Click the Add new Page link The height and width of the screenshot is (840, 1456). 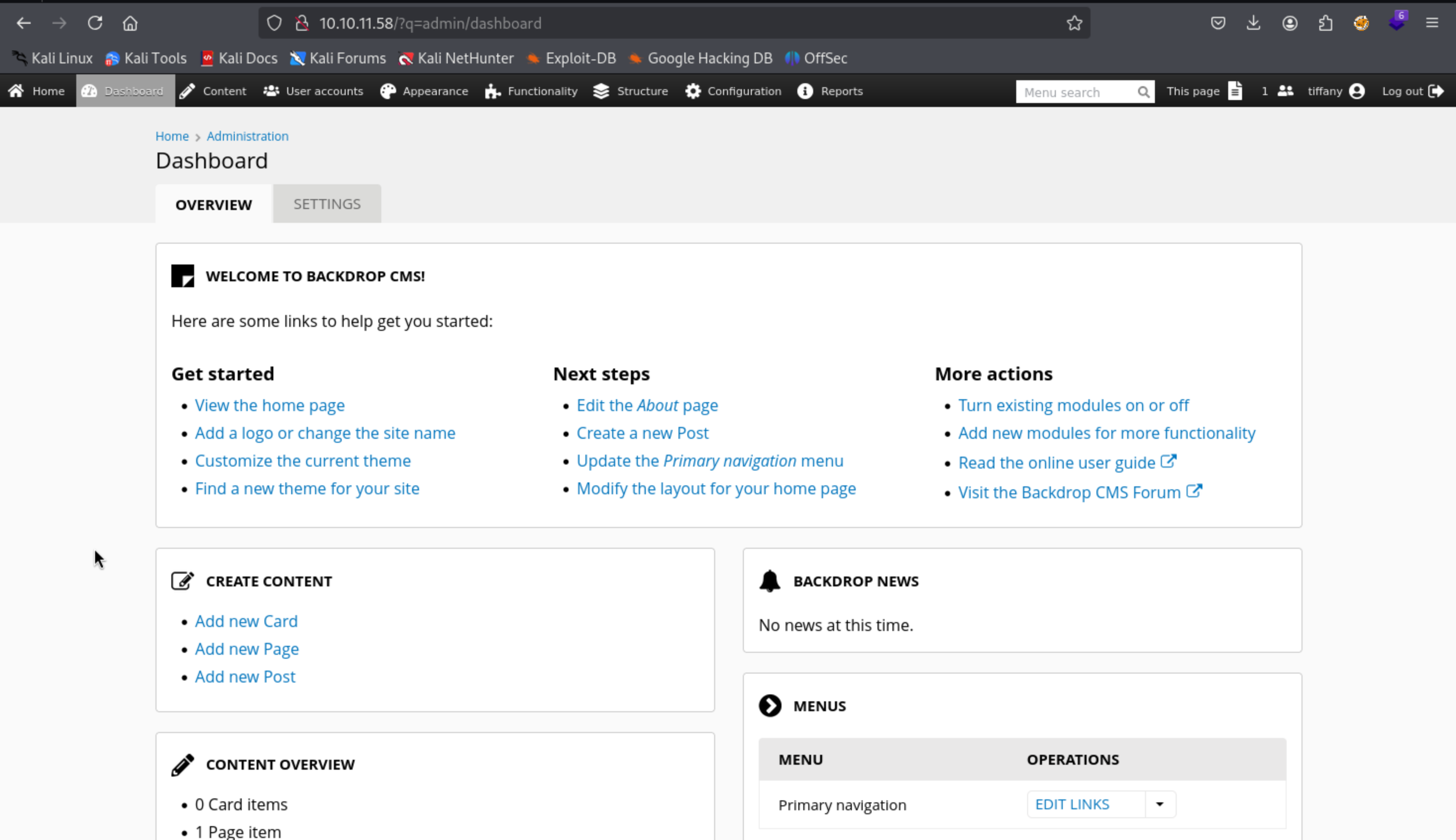(246, 648)
